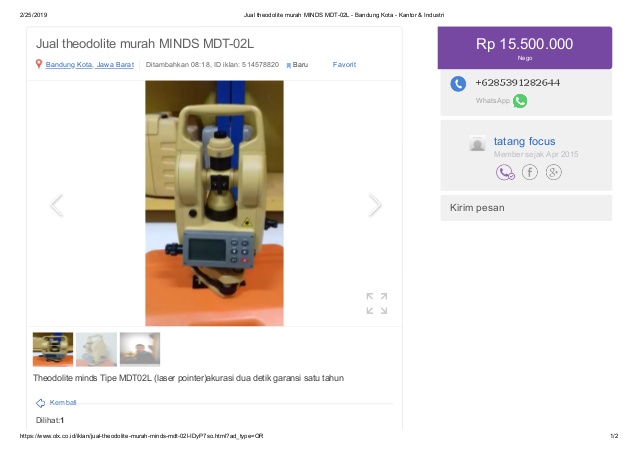Show next photo with right arrow

pos(375,205)
